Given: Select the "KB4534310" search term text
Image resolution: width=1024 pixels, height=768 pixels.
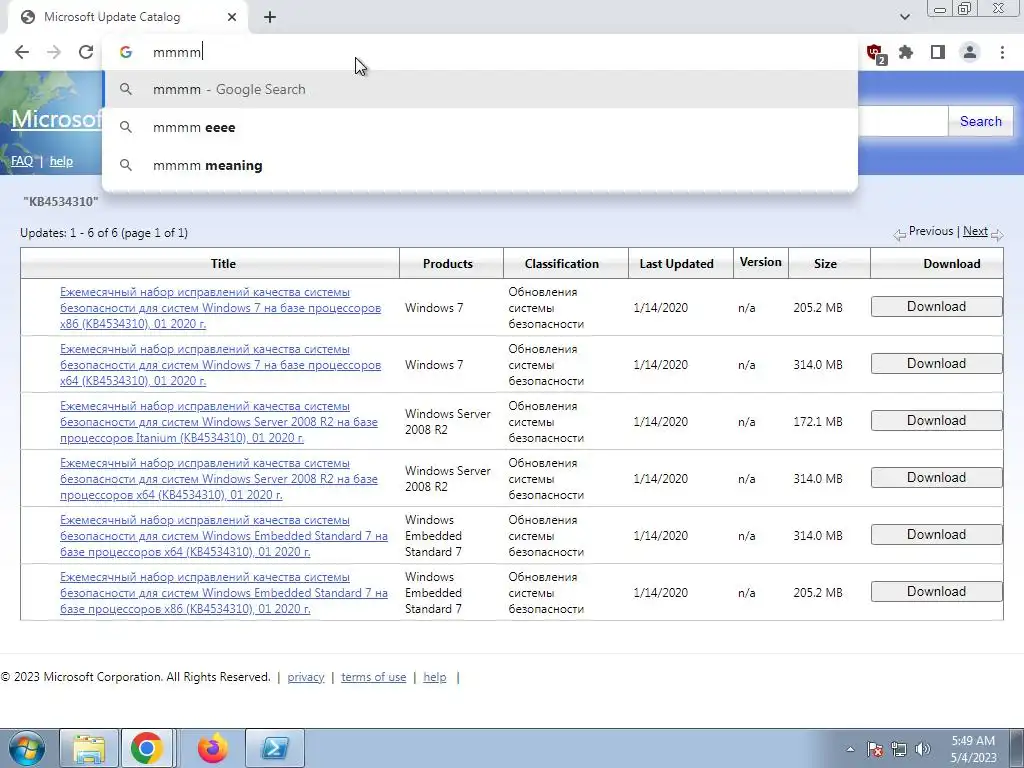Looking at the screenshot, I should [61, 202].
